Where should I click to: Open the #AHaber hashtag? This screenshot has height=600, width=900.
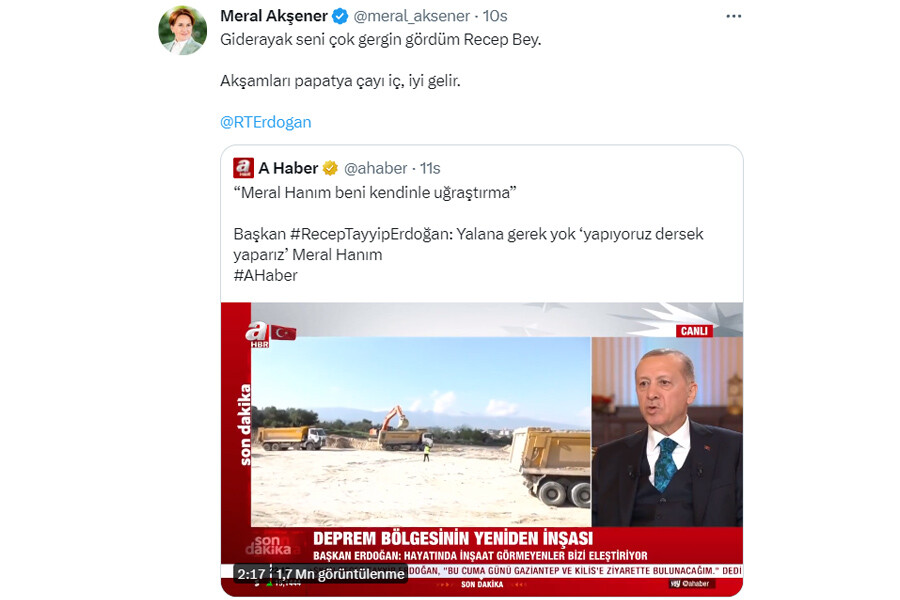[265, 276]
